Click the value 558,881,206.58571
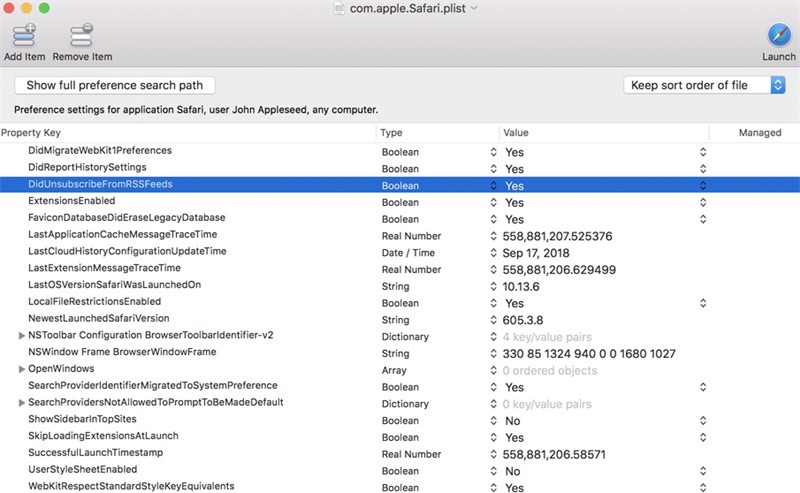This screenshot has width=800, height=493. coord(554,455)
